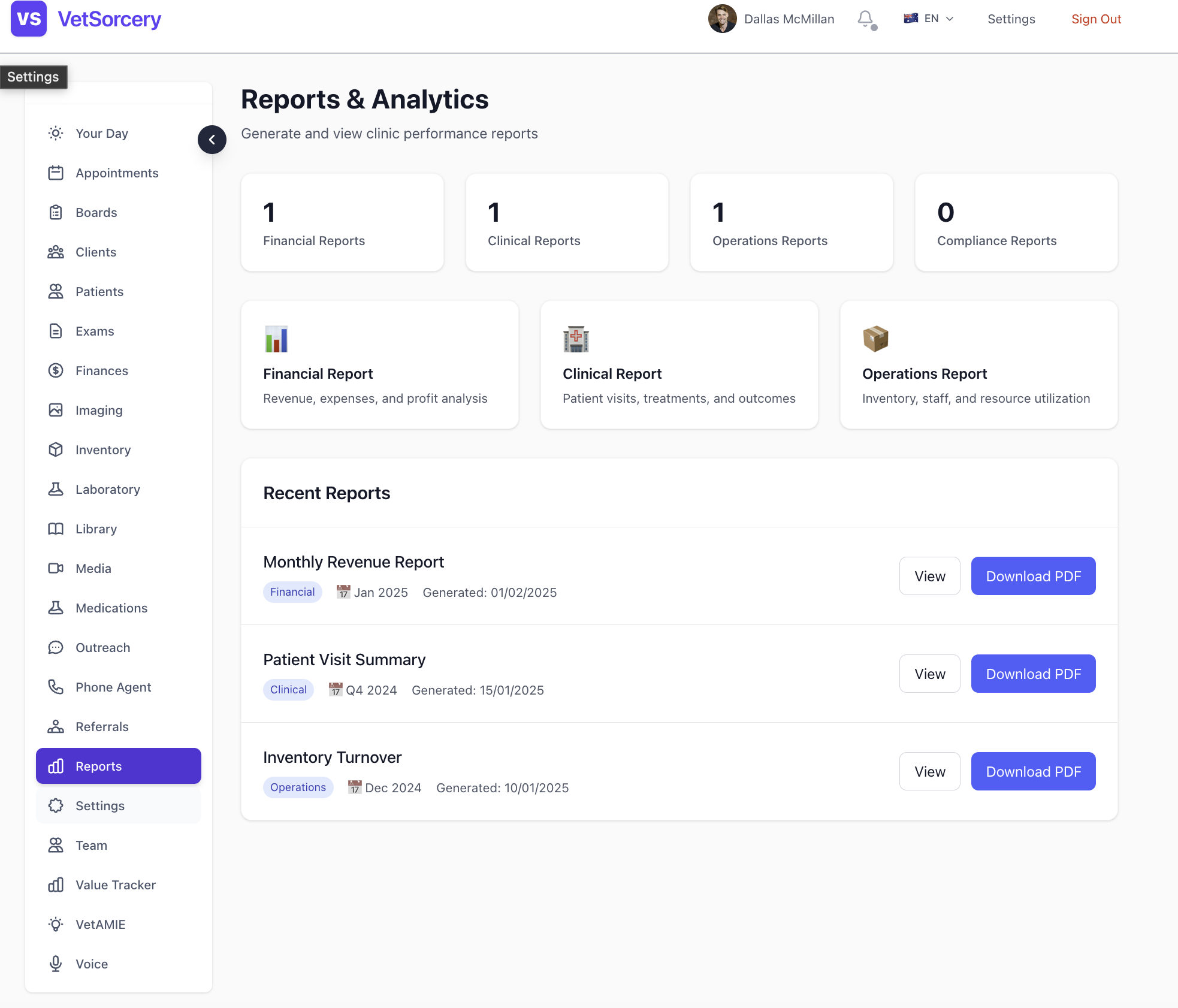The height and width of the screenshot is (1008, 1178).
Task: Open the EN language dropdown
Action: click(929, 19)
